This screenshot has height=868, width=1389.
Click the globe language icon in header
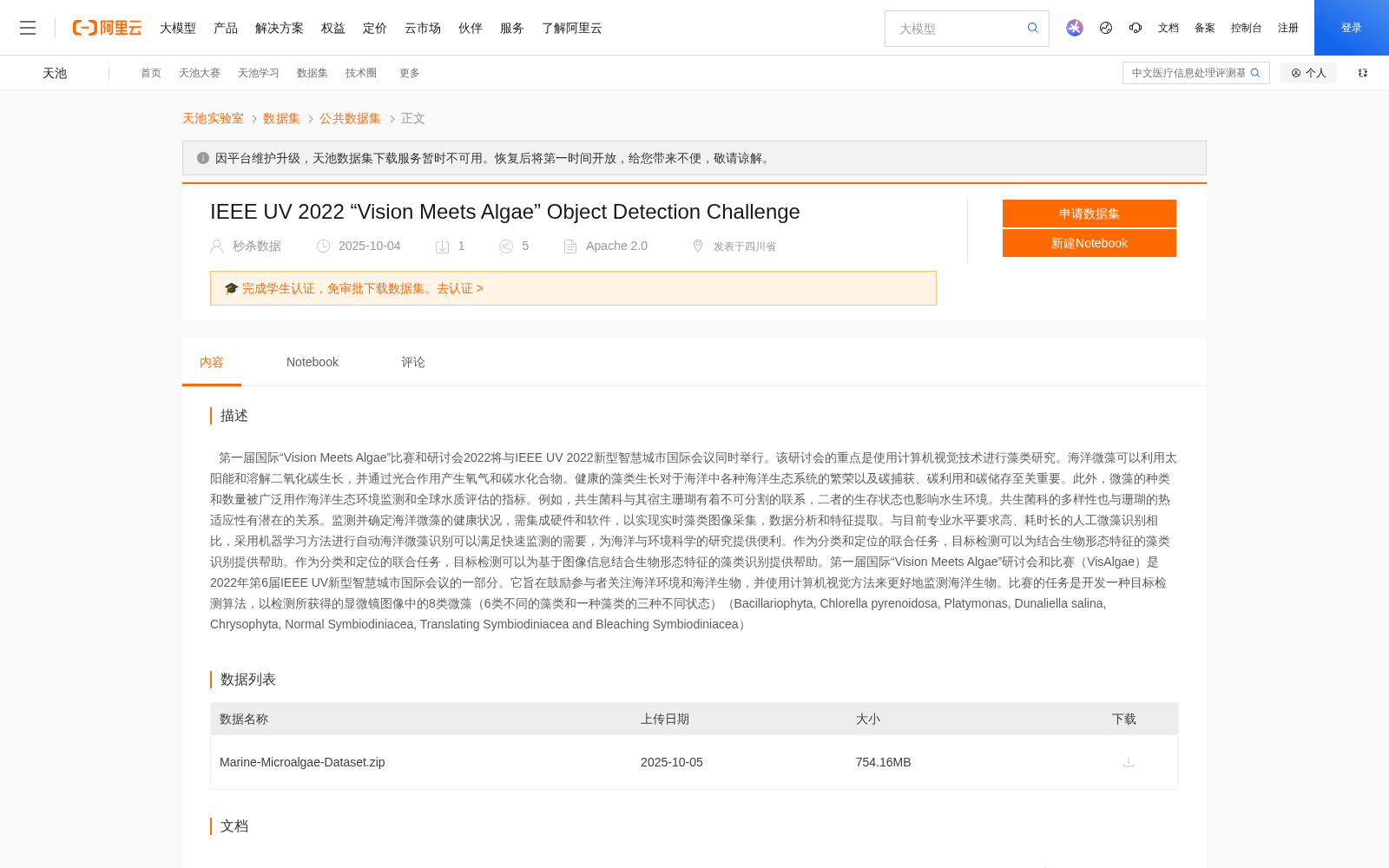click(1106, 28)
